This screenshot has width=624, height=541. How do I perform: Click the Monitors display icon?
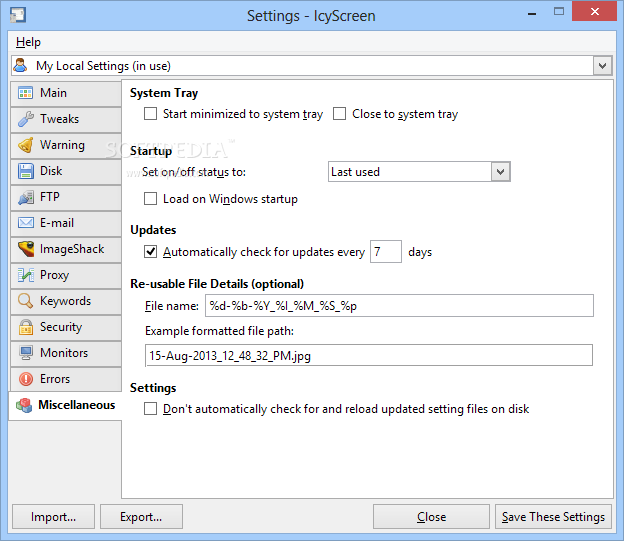[x=26, y=353]
